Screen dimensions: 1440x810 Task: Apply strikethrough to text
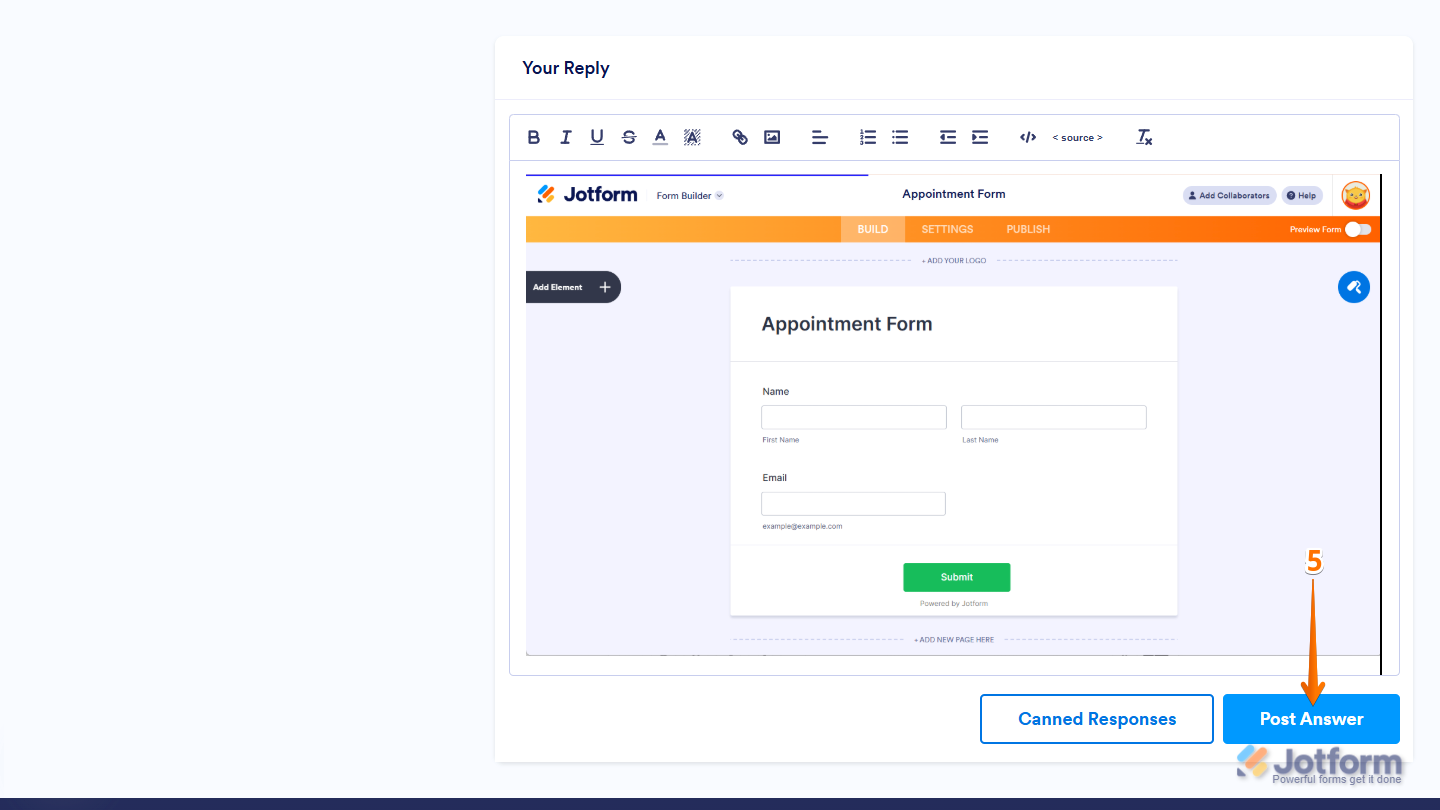[629, 137]
